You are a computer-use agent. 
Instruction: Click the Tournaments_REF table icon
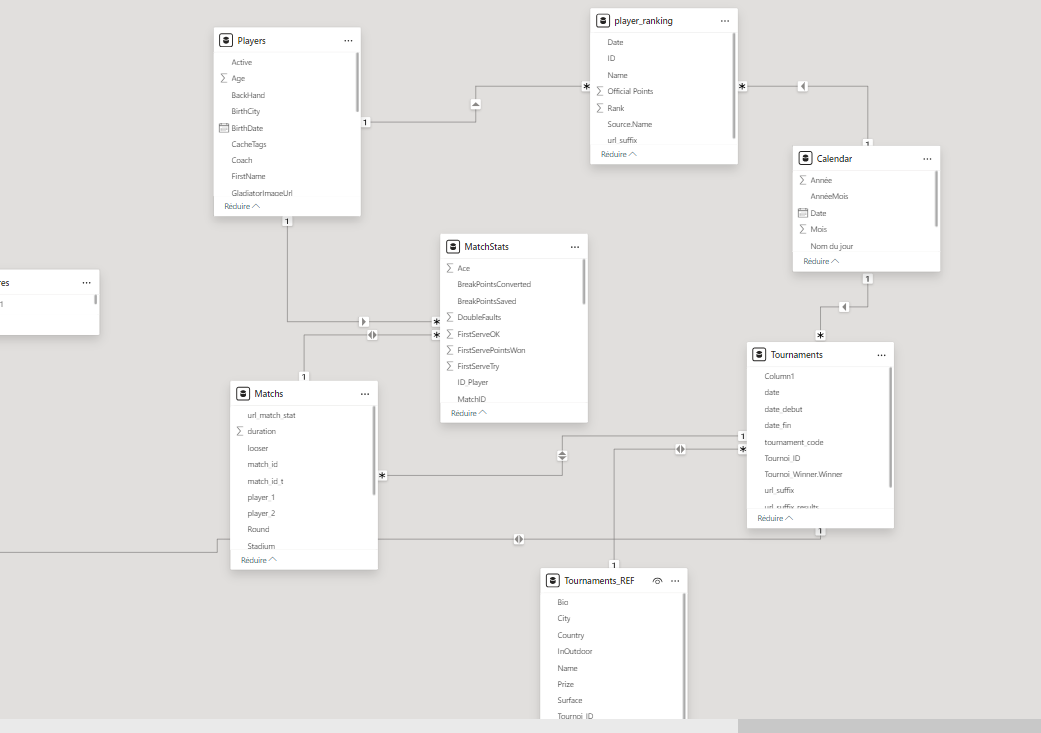pos(552,580)
